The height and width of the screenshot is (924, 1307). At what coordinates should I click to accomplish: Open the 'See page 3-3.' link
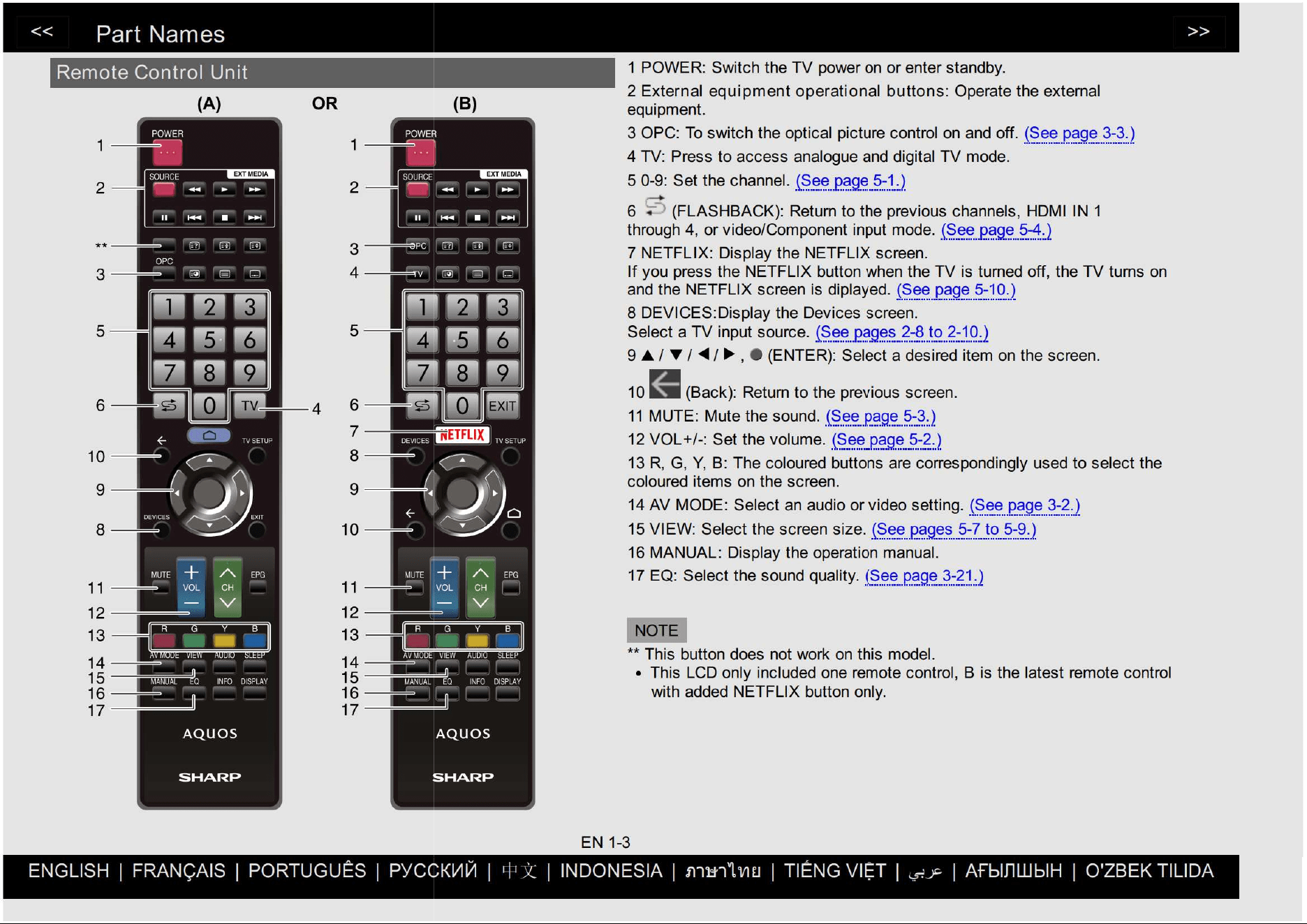click(x=1079, y=133)
